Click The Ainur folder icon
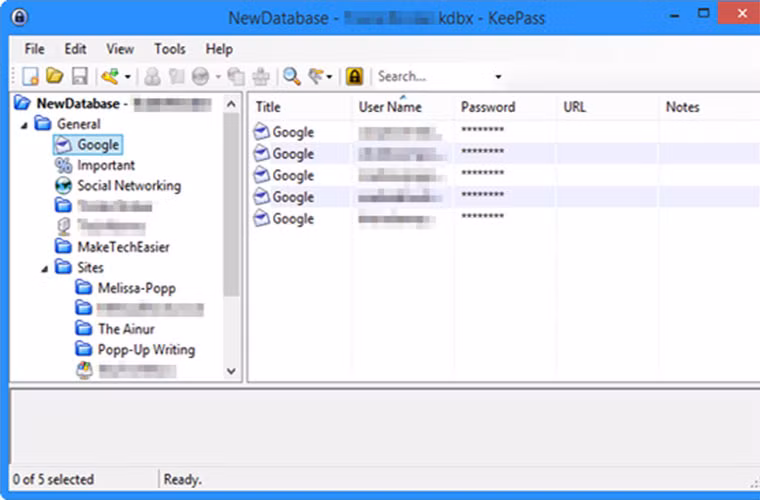 (x=84, y=328)
